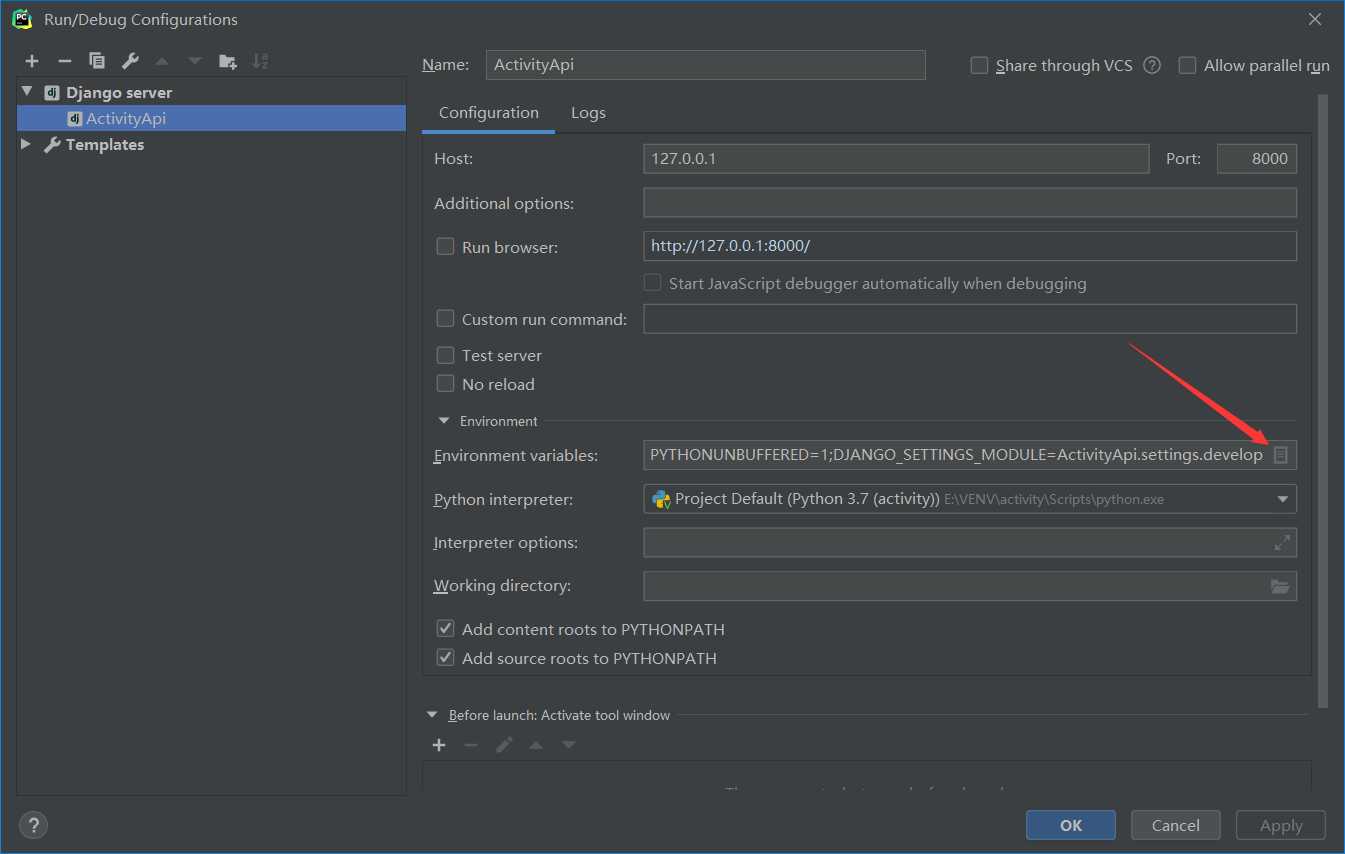Remove before launch task
Viewport: 1345px width, 854px height.
point(471,745)
